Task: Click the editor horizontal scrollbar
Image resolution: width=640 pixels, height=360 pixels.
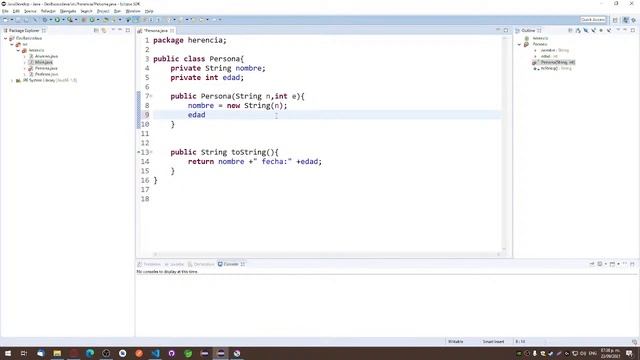Action: coord(327,254)
